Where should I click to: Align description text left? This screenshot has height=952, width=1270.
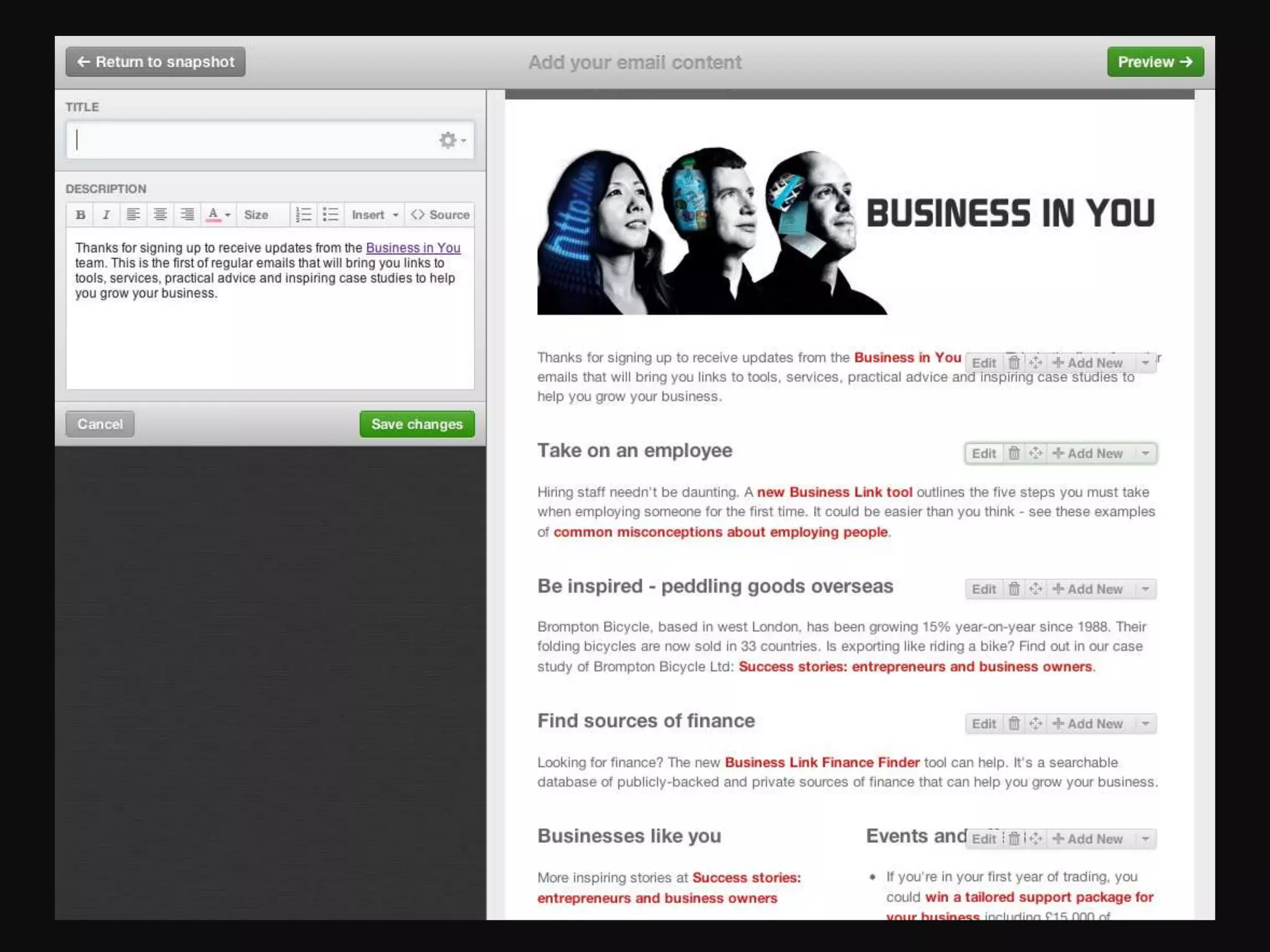[x=133, y=215]
